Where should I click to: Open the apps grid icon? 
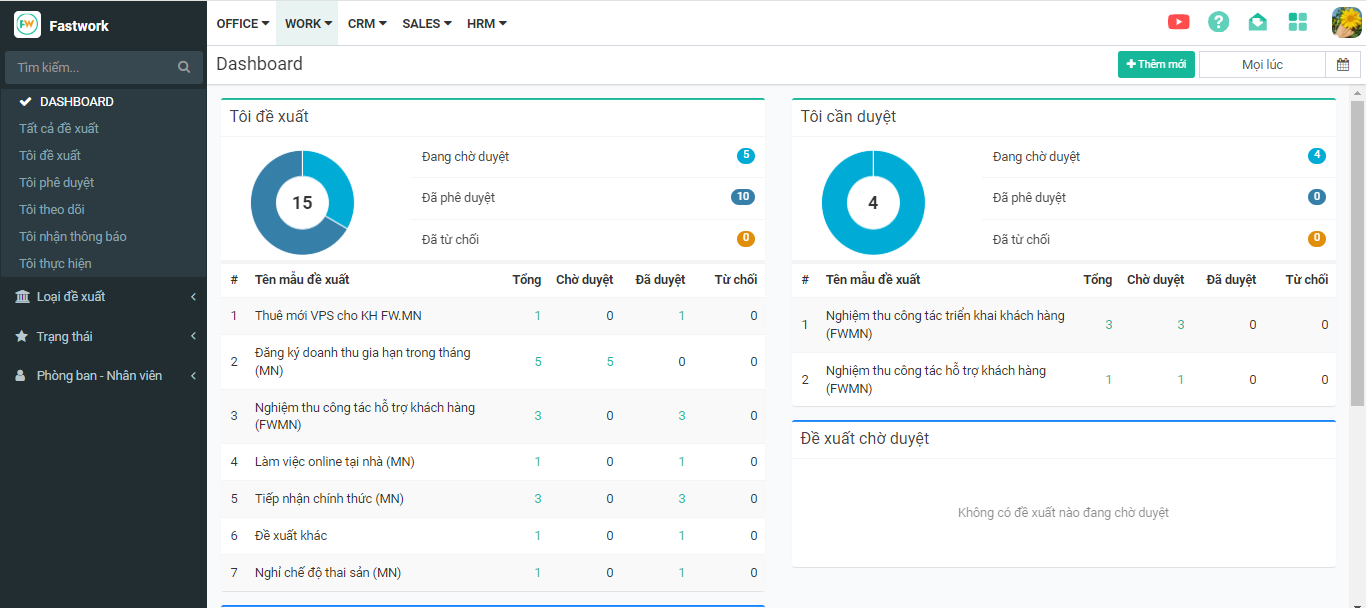(x=1298, y=22)
